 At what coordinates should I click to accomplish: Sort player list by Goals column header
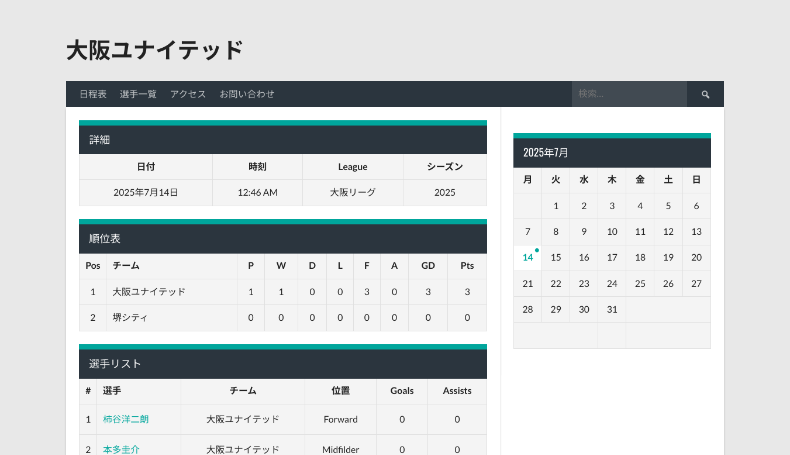pyautogui.click(x=402, y=391)
